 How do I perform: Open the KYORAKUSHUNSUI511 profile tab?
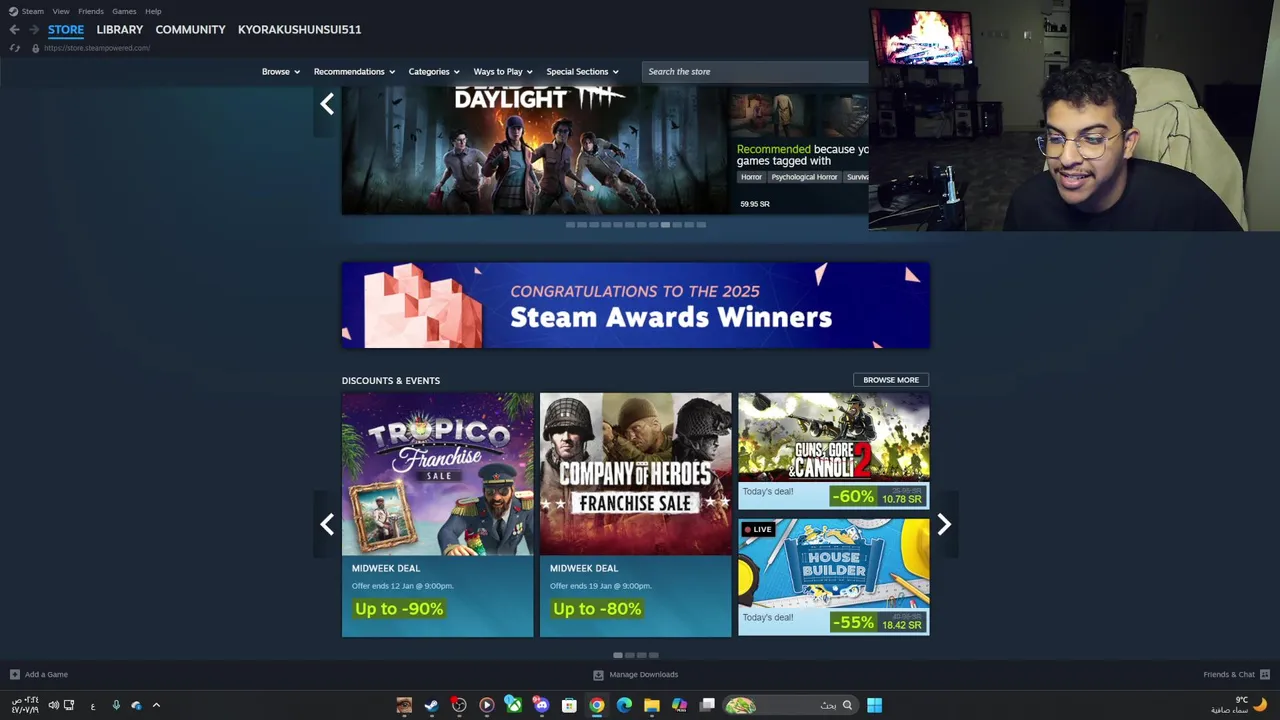299,29
